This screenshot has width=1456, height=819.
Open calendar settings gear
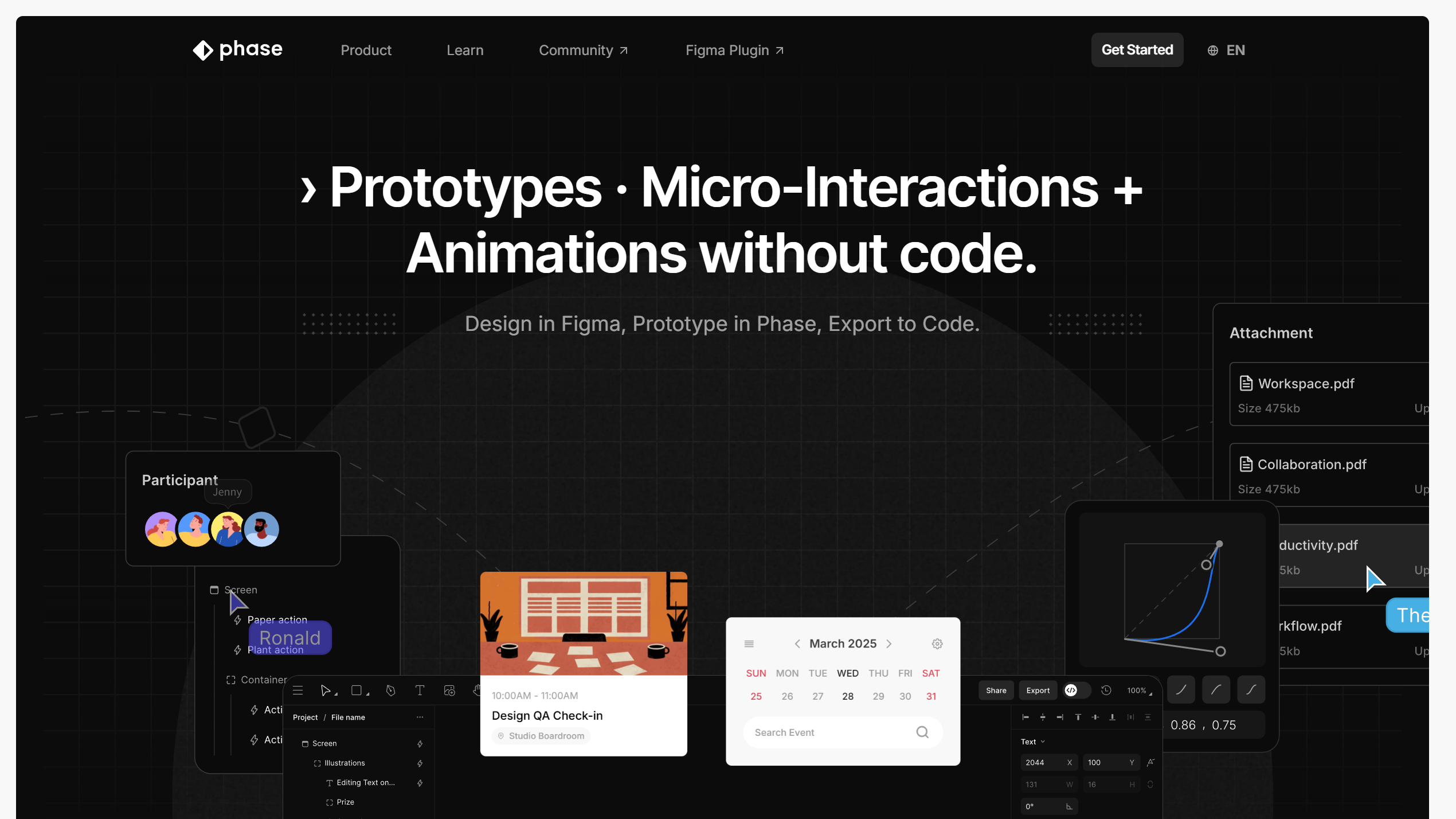937,643
